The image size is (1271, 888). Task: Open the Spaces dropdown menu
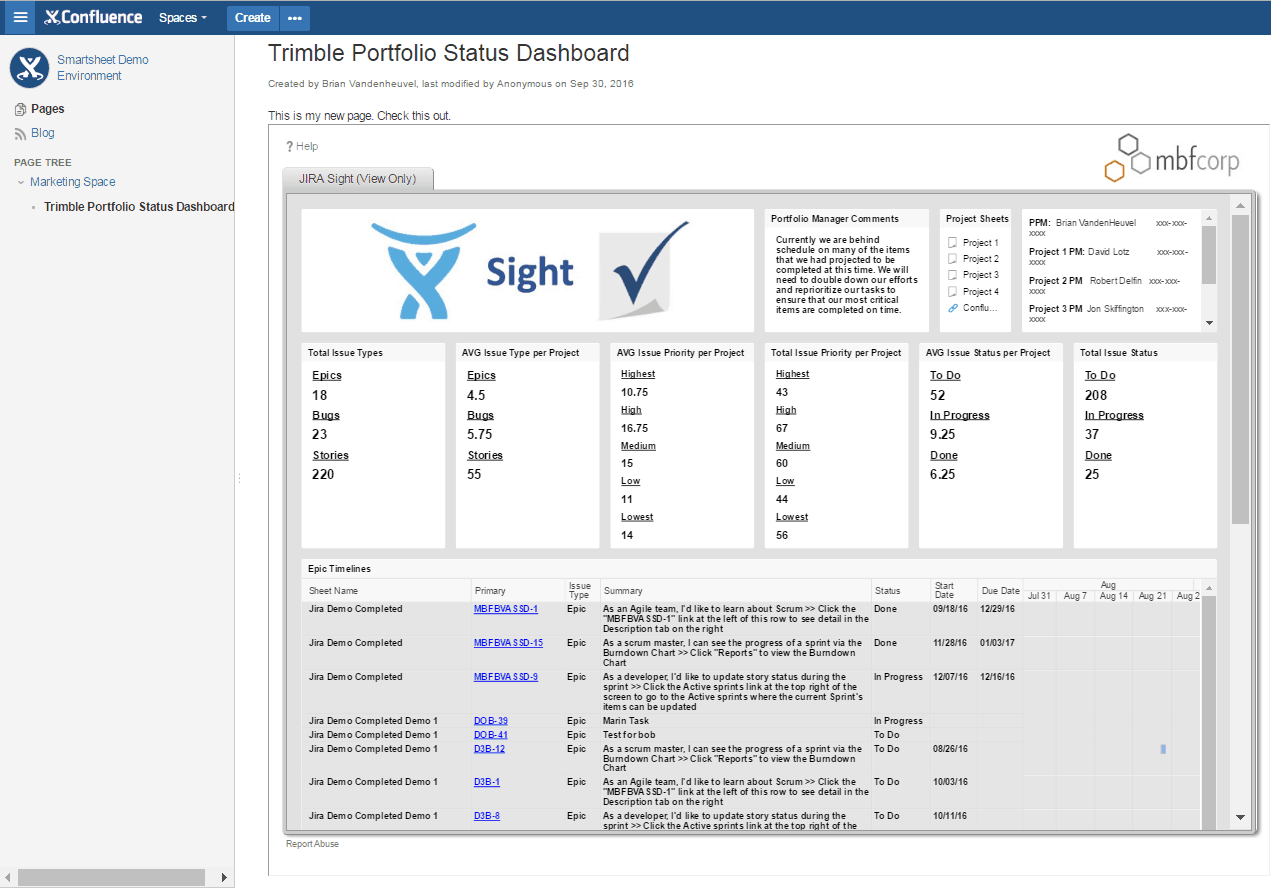coord(183,18)
